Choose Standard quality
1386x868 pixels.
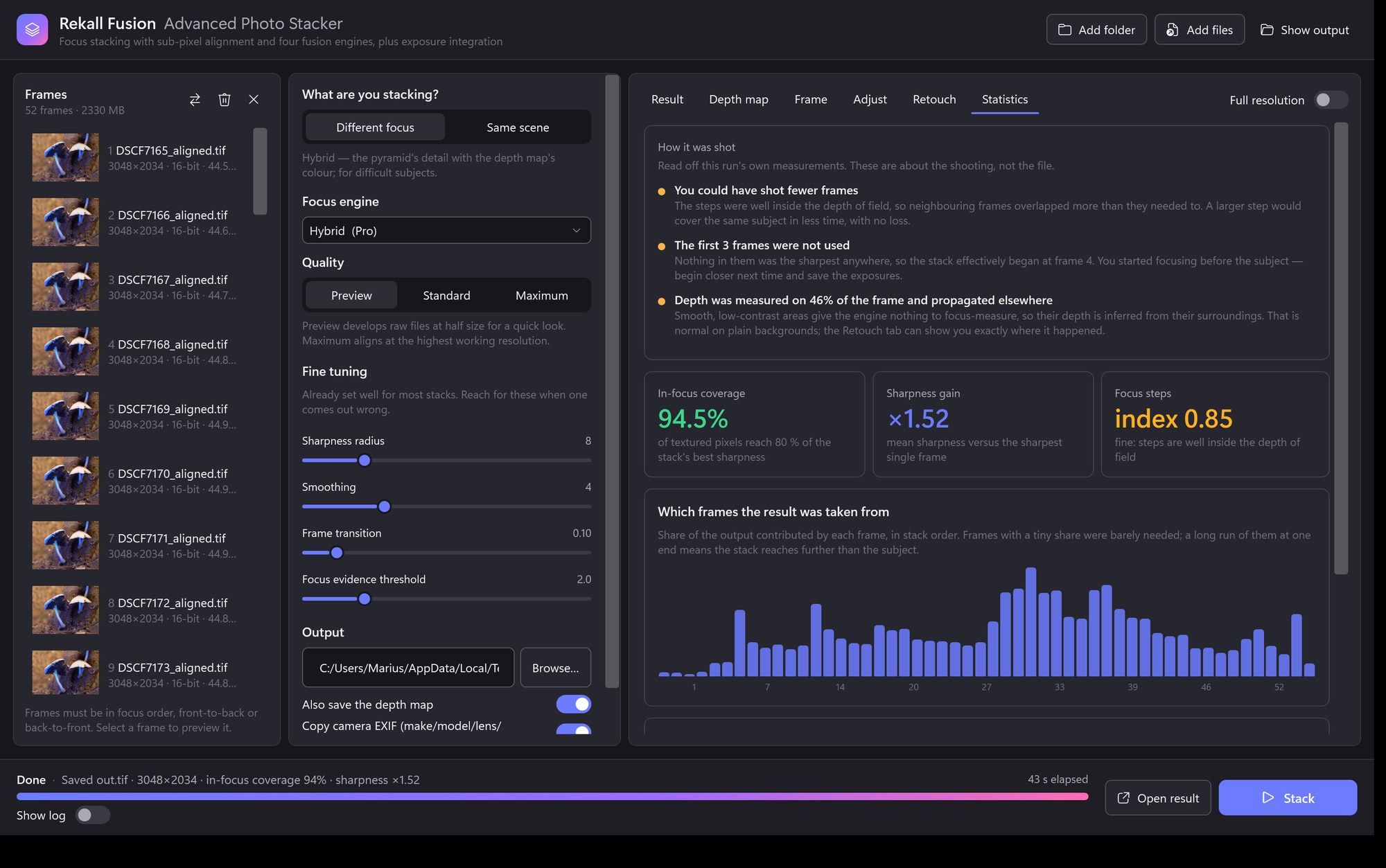[x=446, y=296]
